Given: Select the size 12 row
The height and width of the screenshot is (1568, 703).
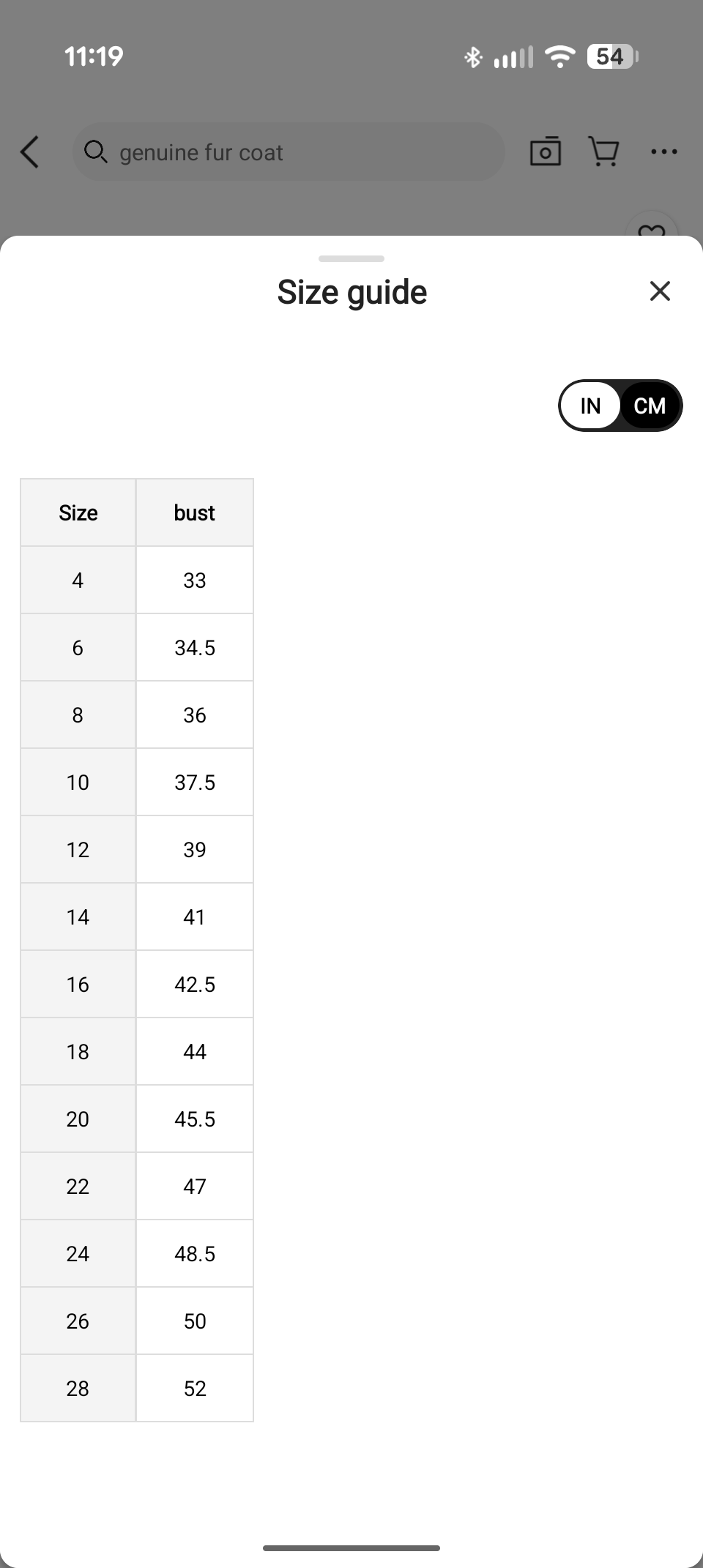Looking at the screenshot, I should pos(78,850).
